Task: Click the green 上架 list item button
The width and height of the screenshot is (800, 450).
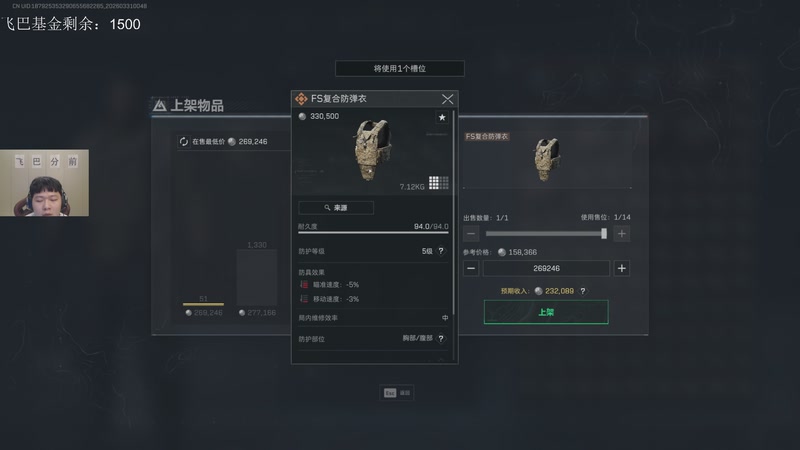Action: pyautogui.click(x=546, y=312)
